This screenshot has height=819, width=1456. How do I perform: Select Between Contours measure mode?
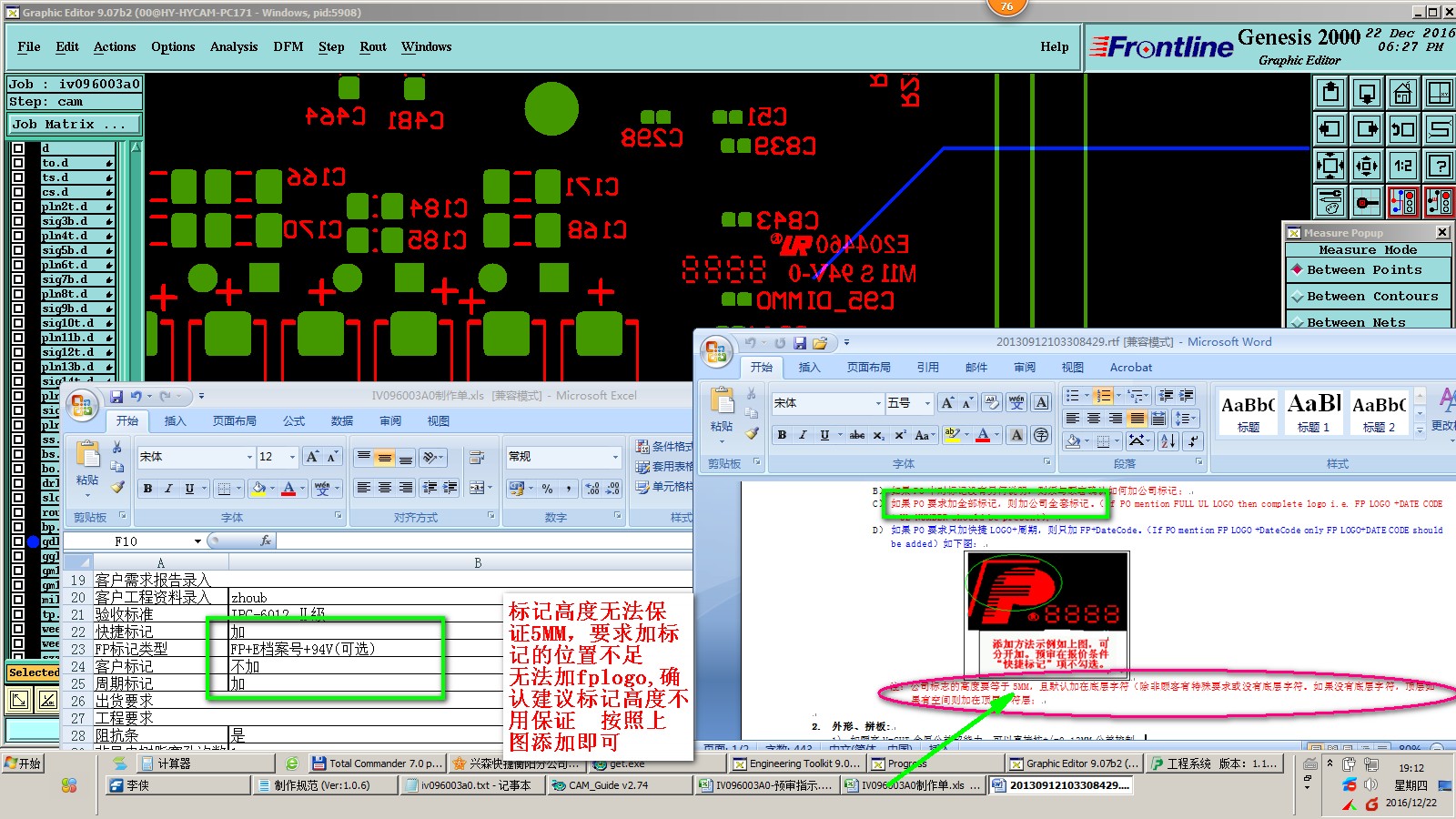1368,296
